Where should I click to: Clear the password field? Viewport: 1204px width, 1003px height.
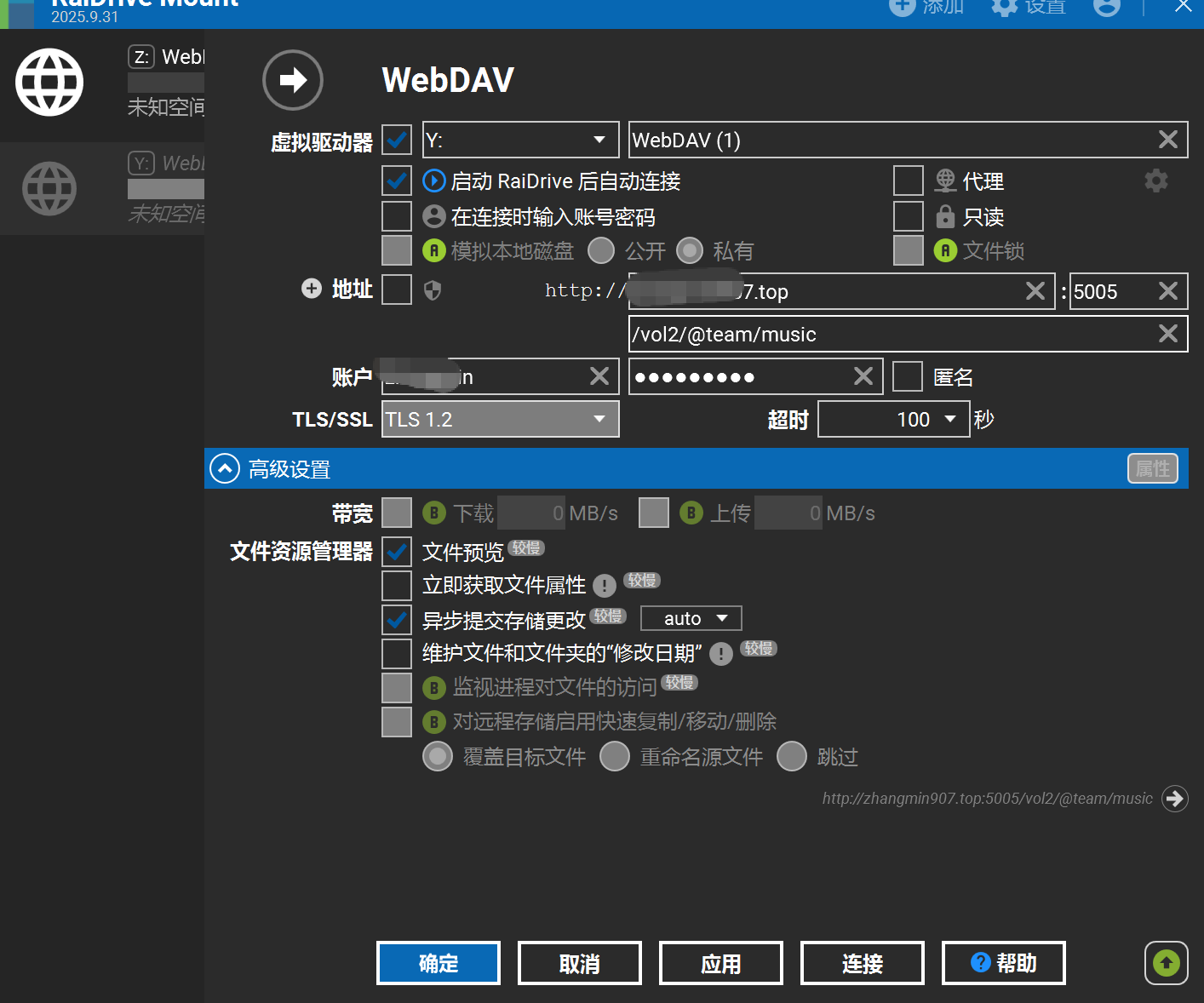(863, 376)
